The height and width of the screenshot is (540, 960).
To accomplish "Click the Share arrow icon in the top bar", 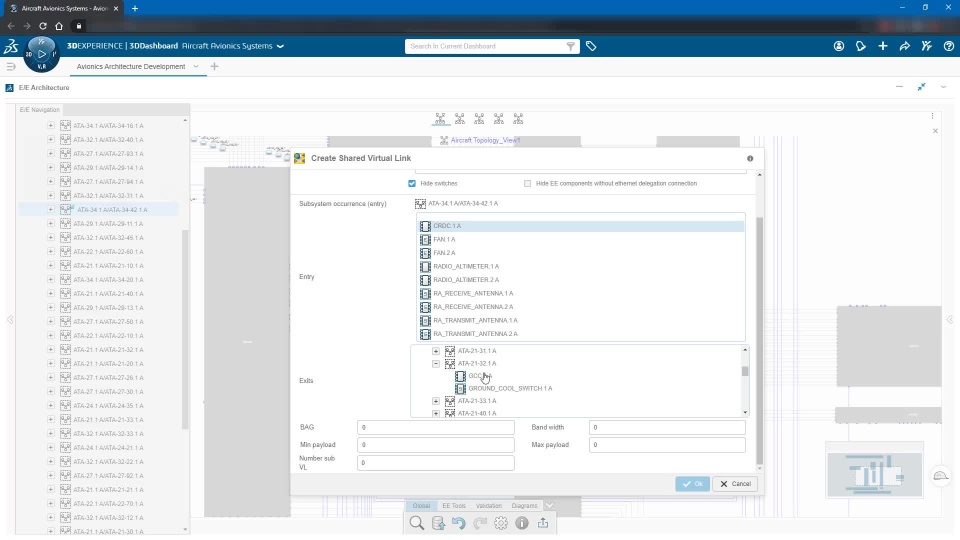I will 904,46.
